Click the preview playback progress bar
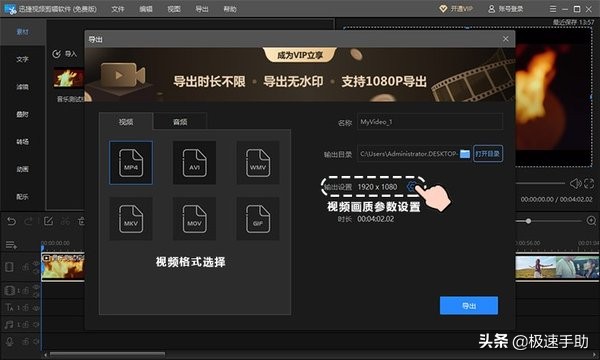The height and width of the screenshot is (360, 600). point(541,183)
